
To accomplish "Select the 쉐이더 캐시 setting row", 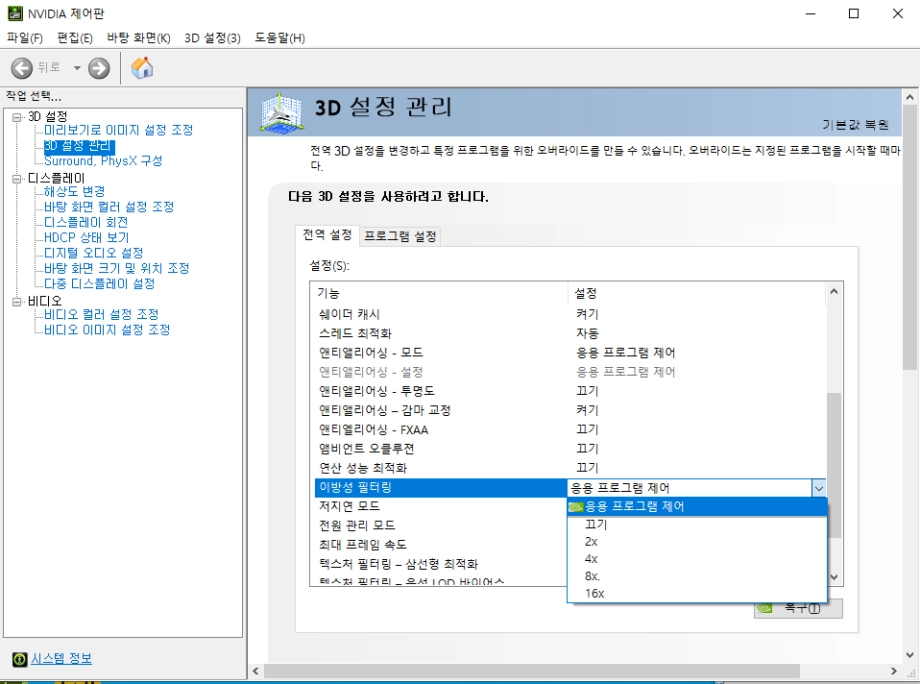I will coord(569,314).
